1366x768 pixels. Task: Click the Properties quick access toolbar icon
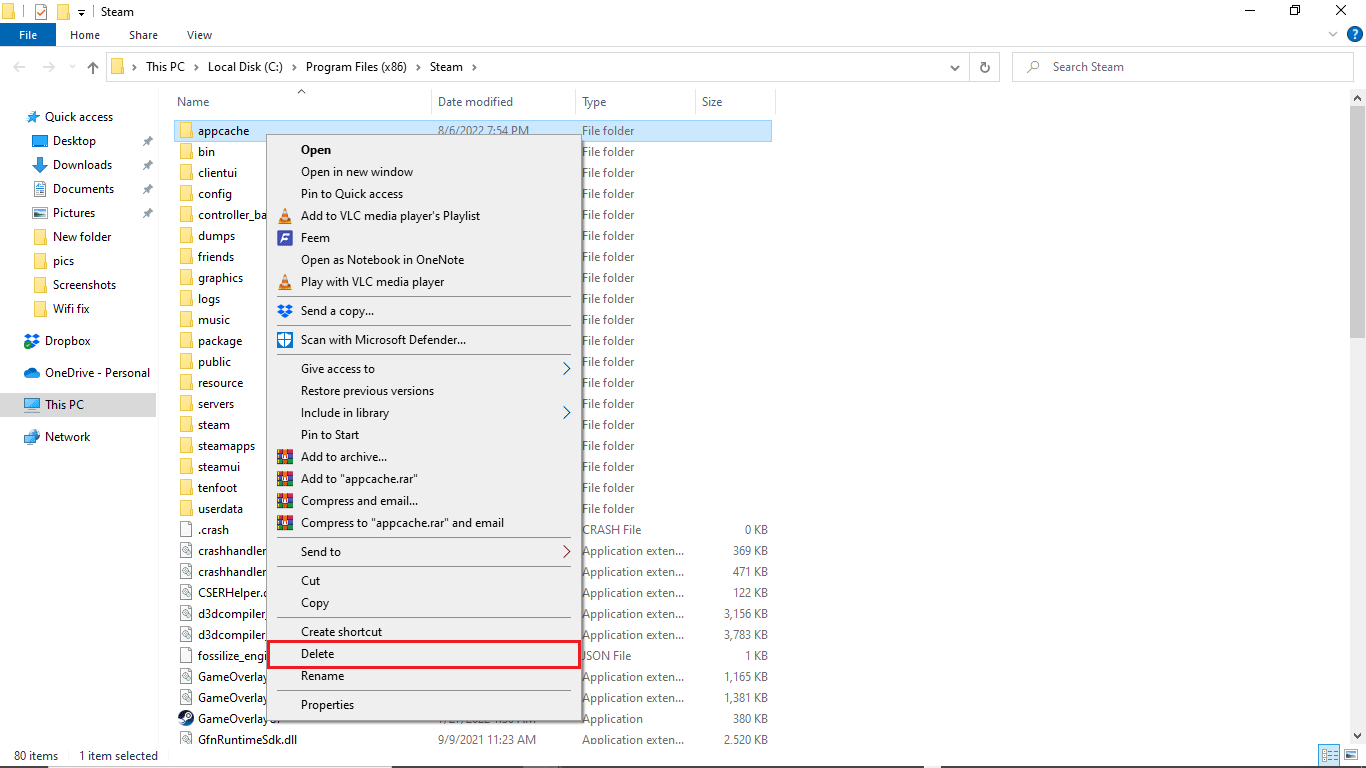[41, 12]
